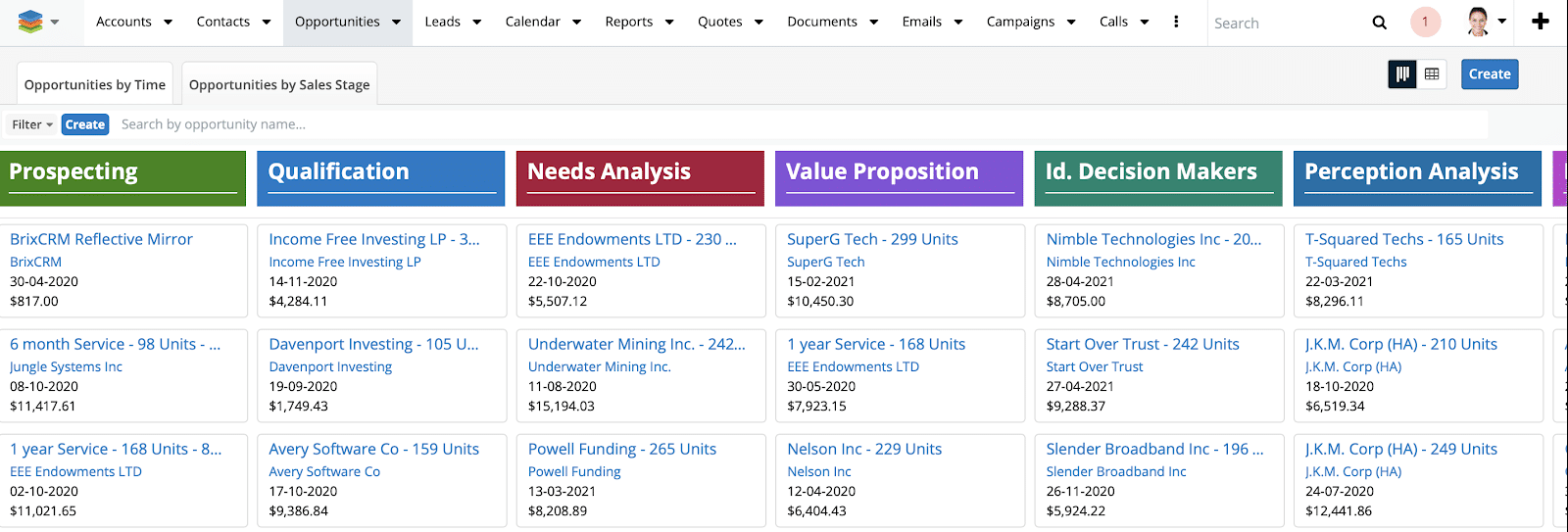Image resolution: width=1568 pixels, height=532 pixels.
Task: Open J.K.M. Corp (HA) - 210 Units
Action: click(x=1401, y=344)
